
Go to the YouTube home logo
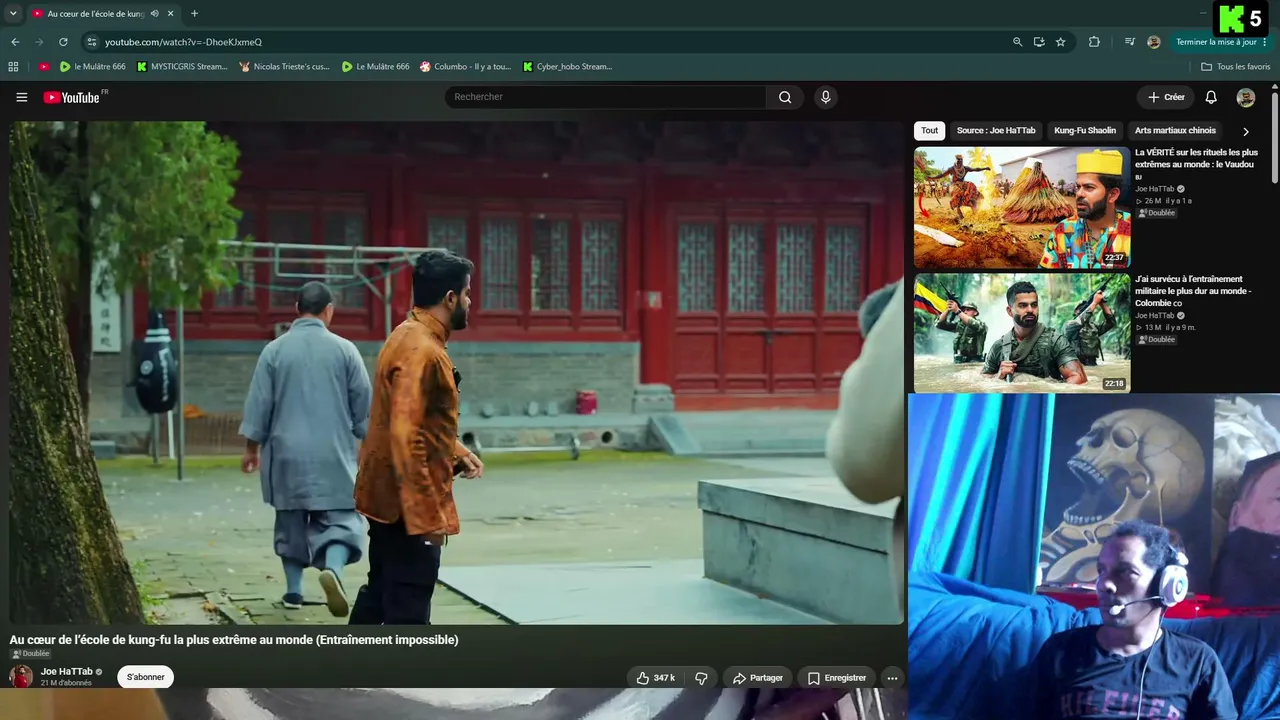click(x=74, y=97)
